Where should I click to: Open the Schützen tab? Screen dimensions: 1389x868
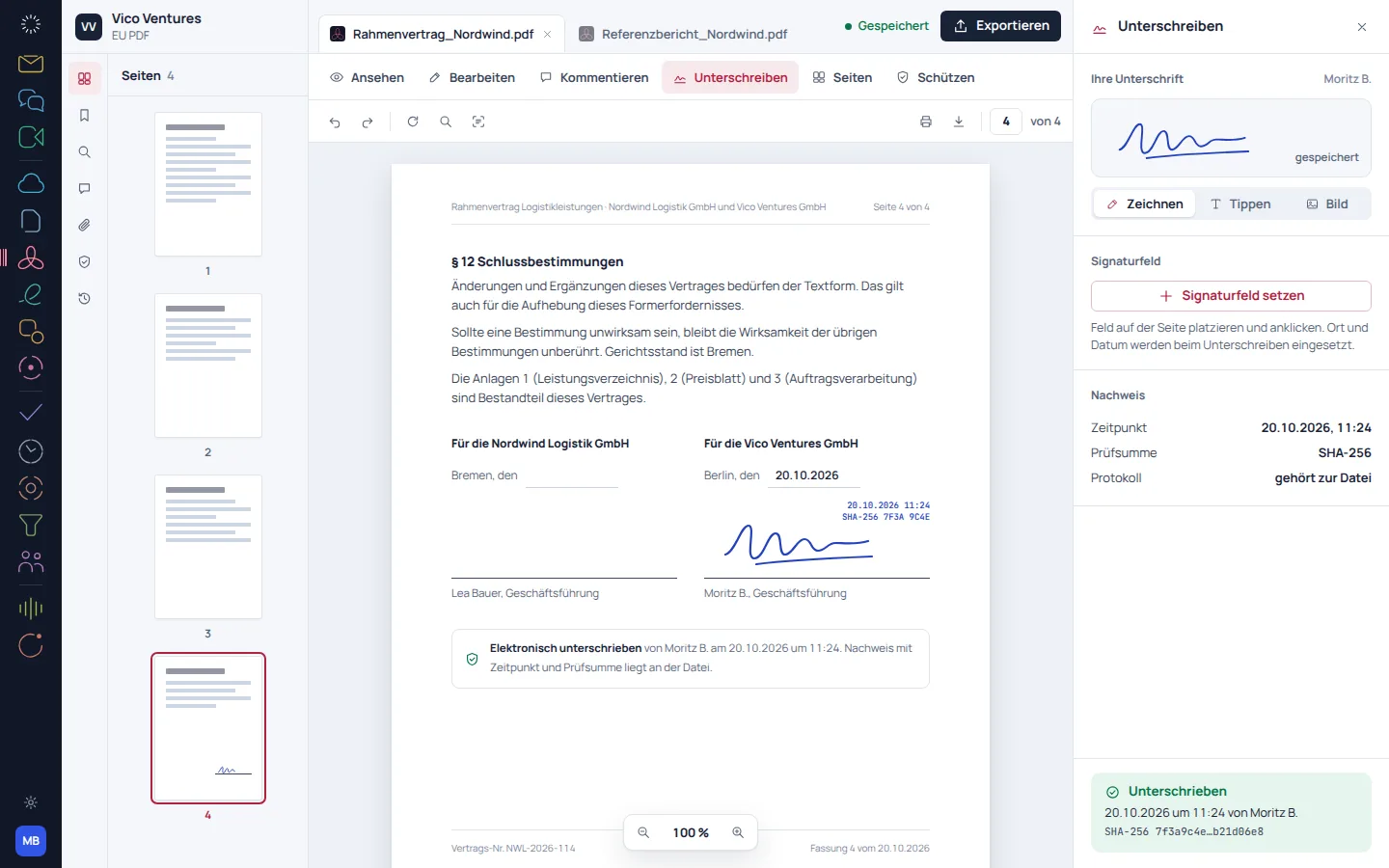[x=936, y=77]
